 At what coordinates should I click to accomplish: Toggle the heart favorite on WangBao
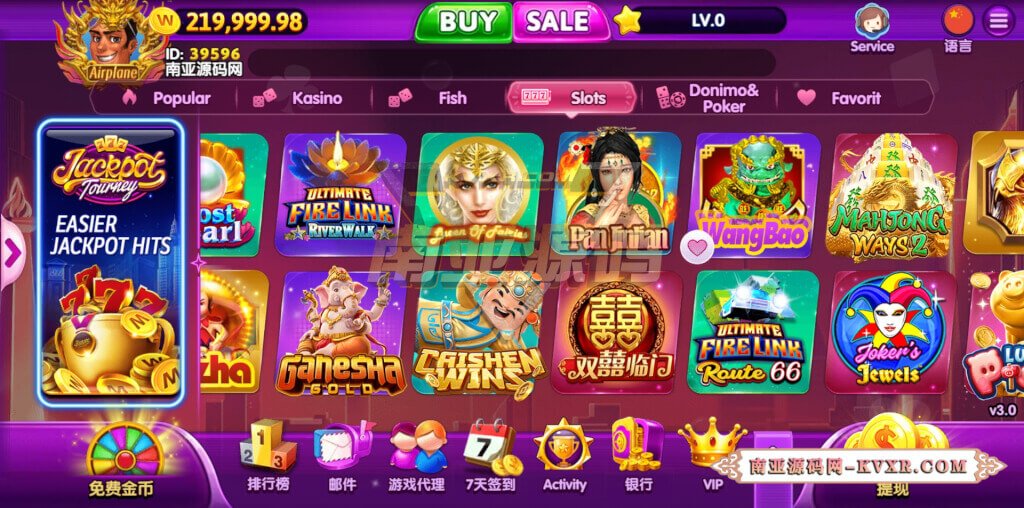(697, 247)
